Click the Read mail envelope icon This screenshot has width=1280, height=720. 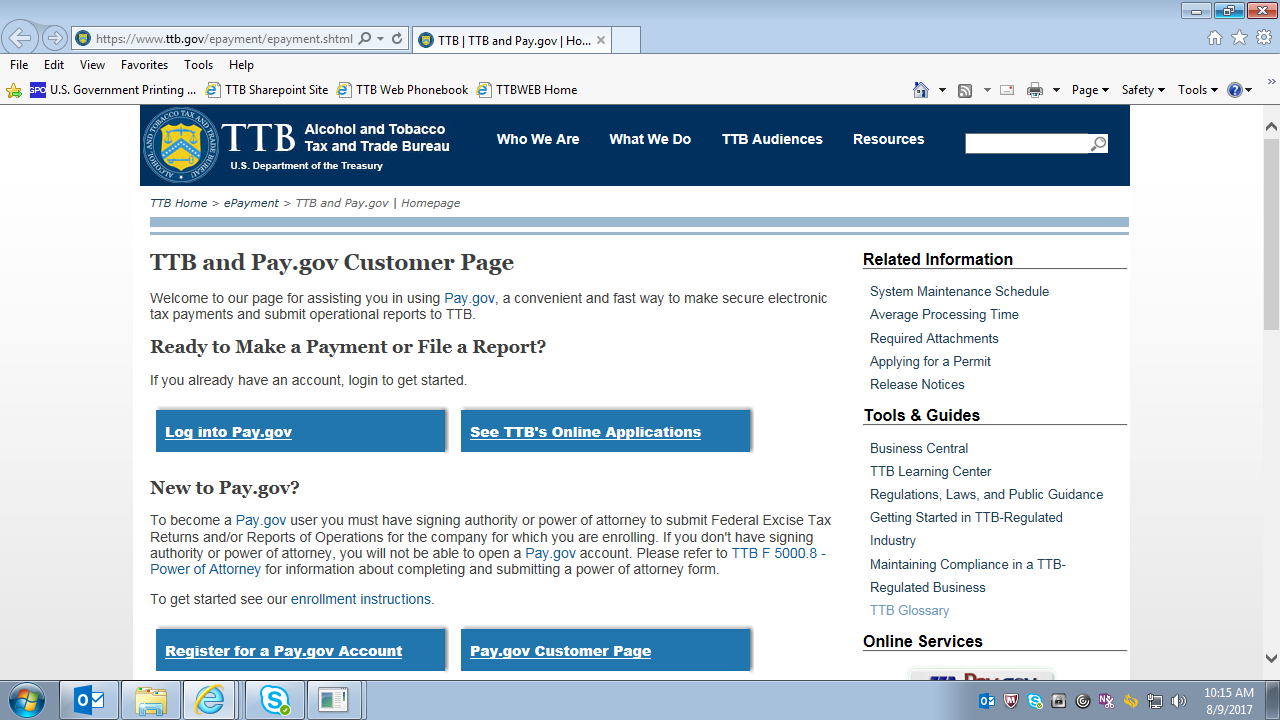tap(1007, 90)
